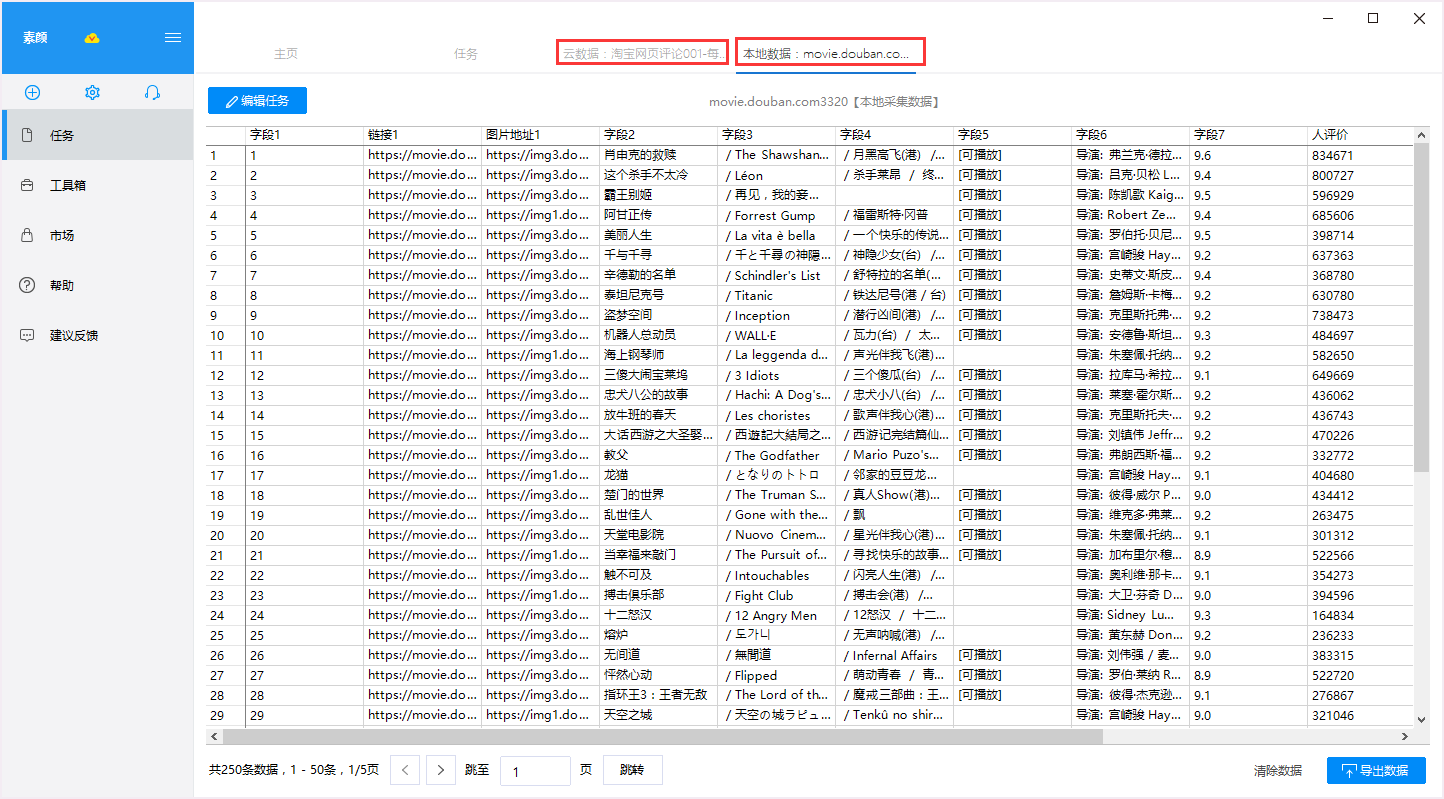Click the 字段1 column header
This screenshot has height=799, width=1444.
click(305, 135)
